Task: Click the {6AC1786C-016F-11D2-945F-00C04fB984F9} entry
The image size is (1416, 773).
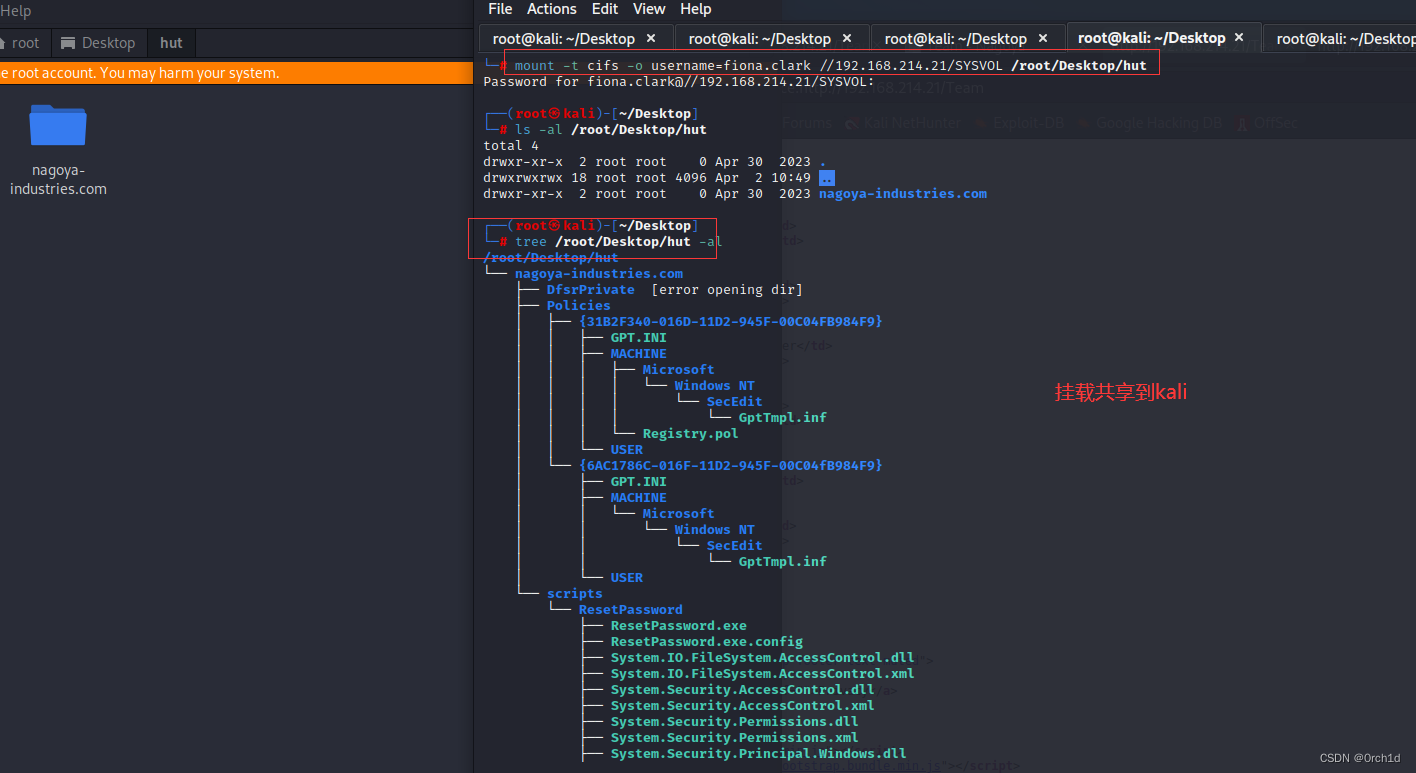Action: 731,465
